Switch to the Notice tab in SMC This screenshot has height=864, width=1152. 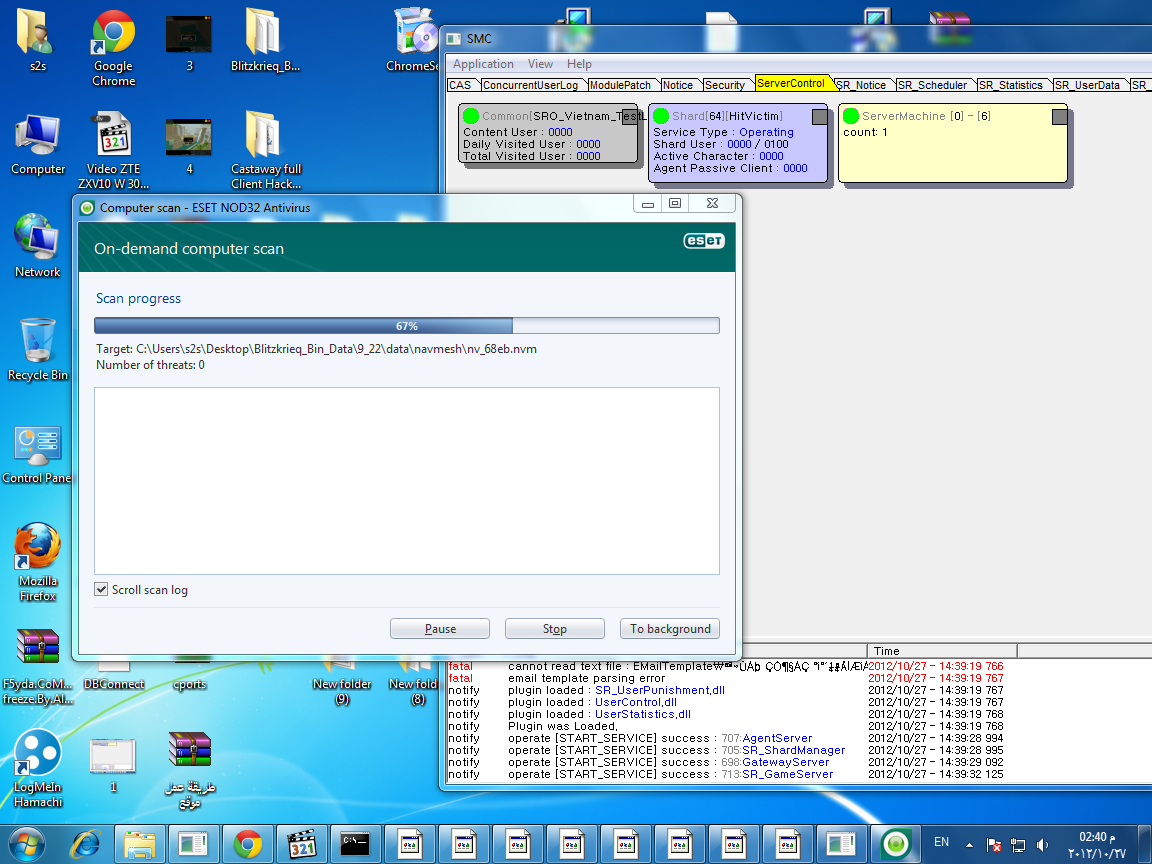pyautogui.click(x=677, y=85)
